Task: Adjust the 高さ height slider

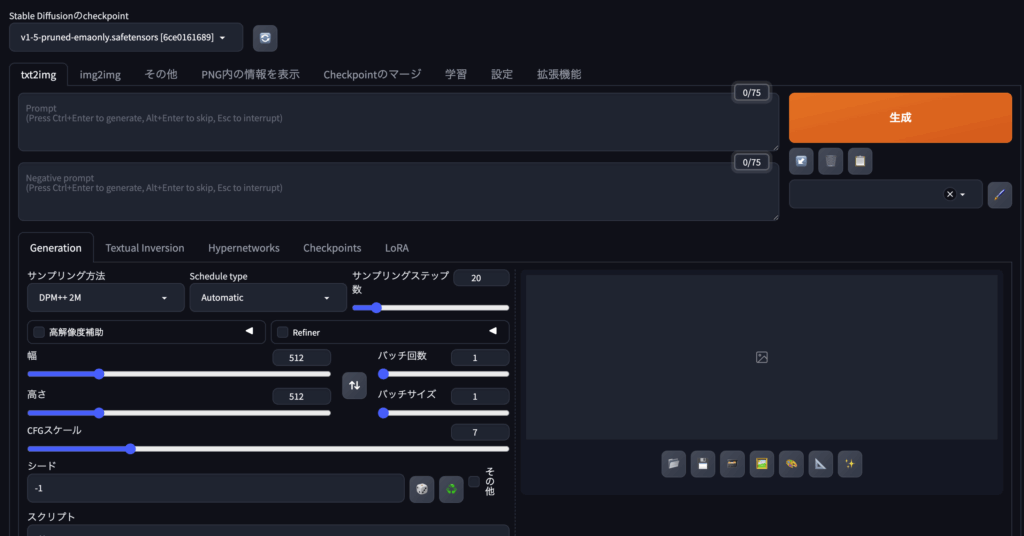Action: click(179, 413)
